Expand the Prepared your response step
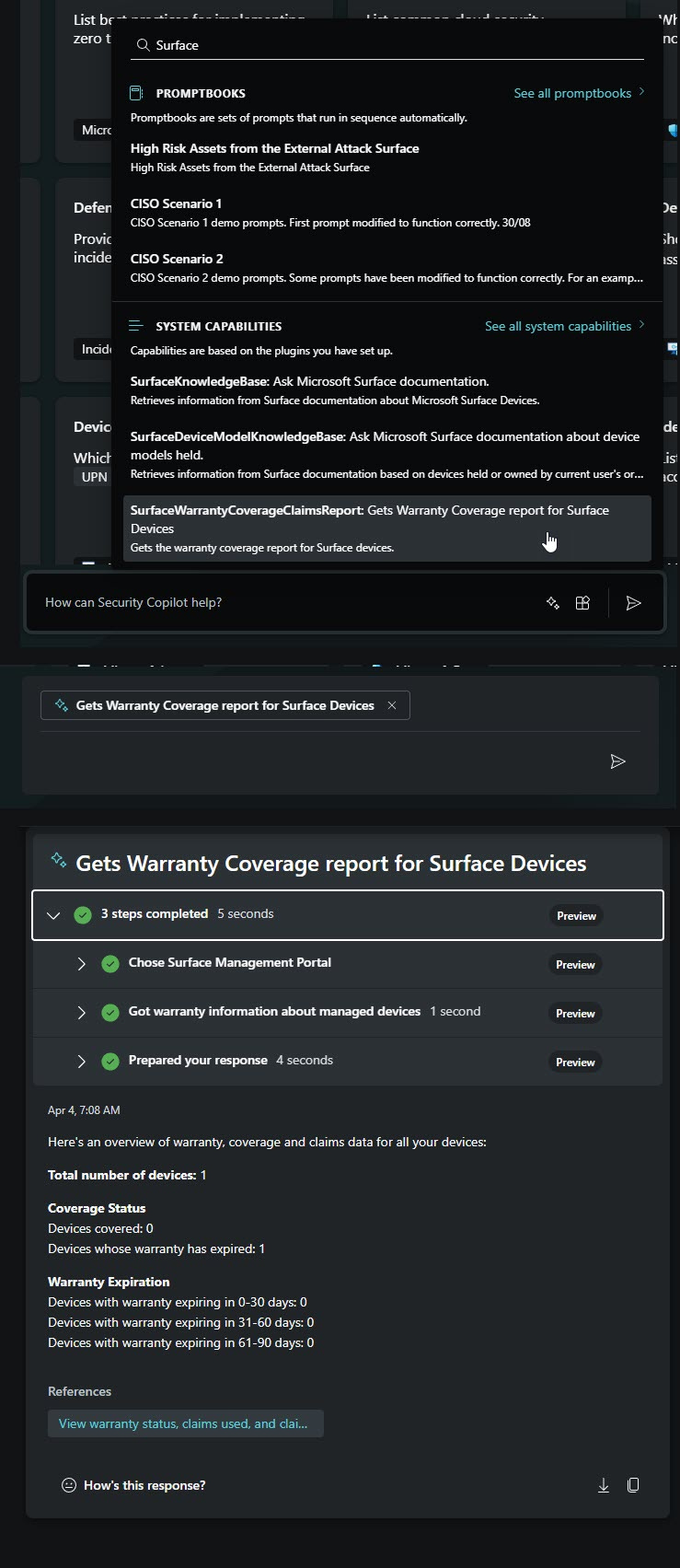The height and width of the screenshot is (1568, 680). [x=81, y=1062]
